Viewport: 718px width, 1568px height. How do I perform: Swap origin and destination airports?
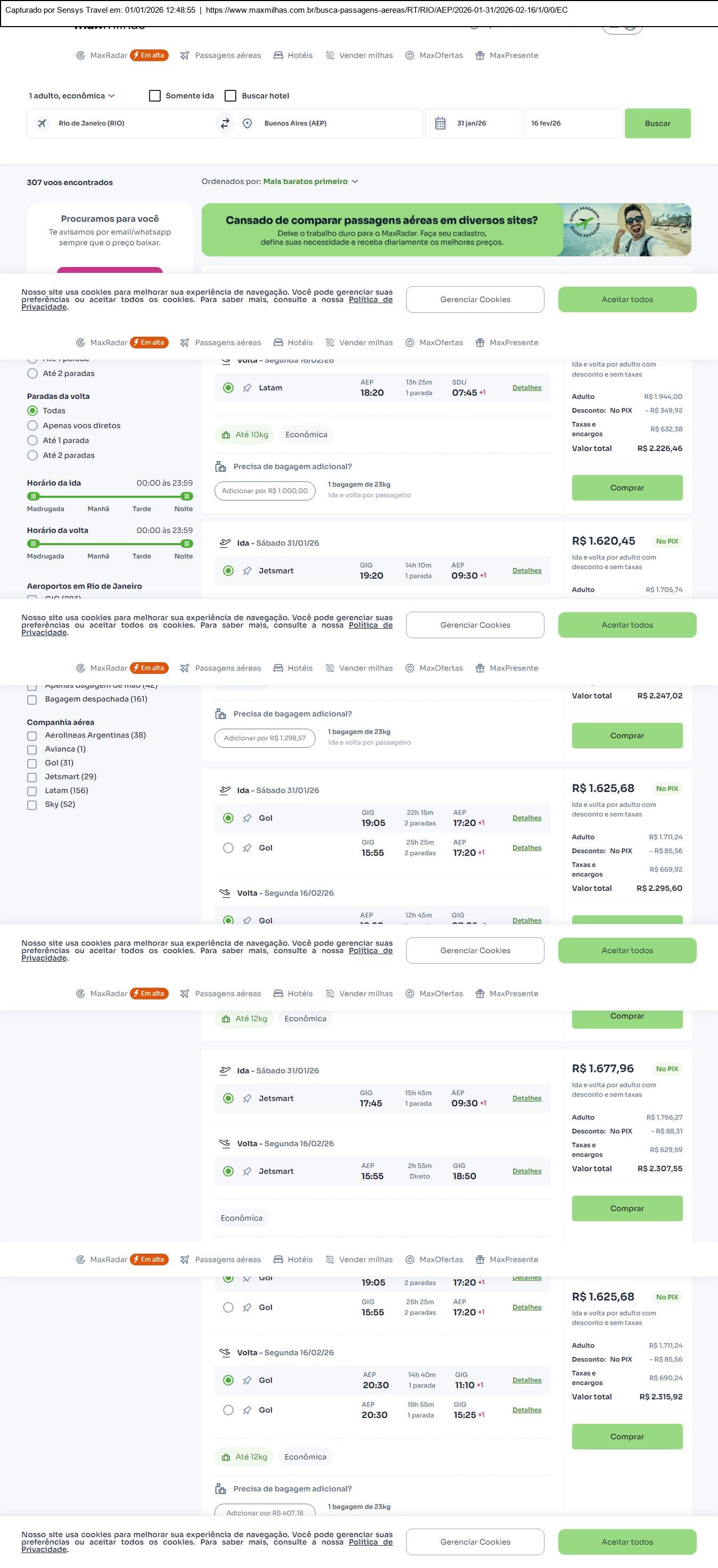(x=225, y=123)
